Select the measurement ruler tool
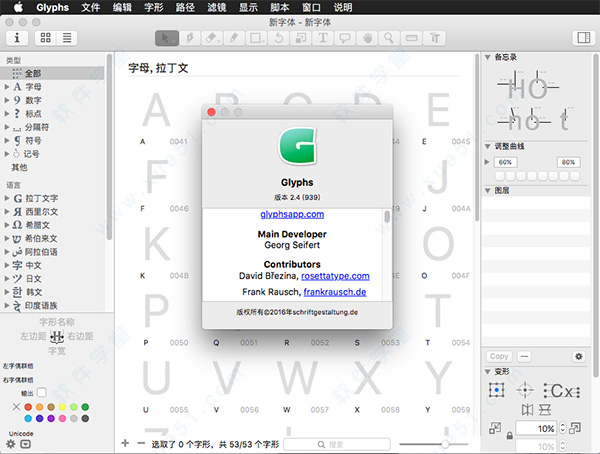Image resolution: width=600 pixels, height=454 pixels. pyautogui.click(x=411, y=38)
